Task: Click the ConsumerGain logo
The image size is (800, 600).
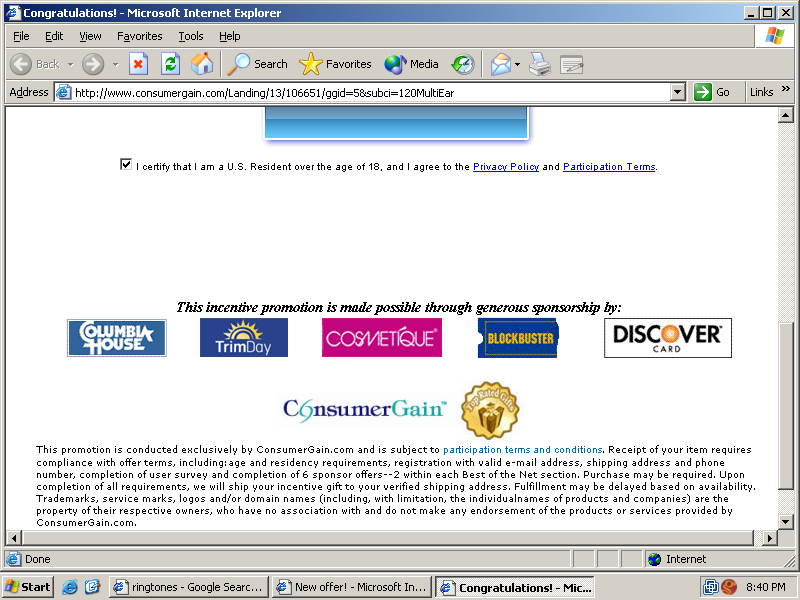Action: [365, 409]
